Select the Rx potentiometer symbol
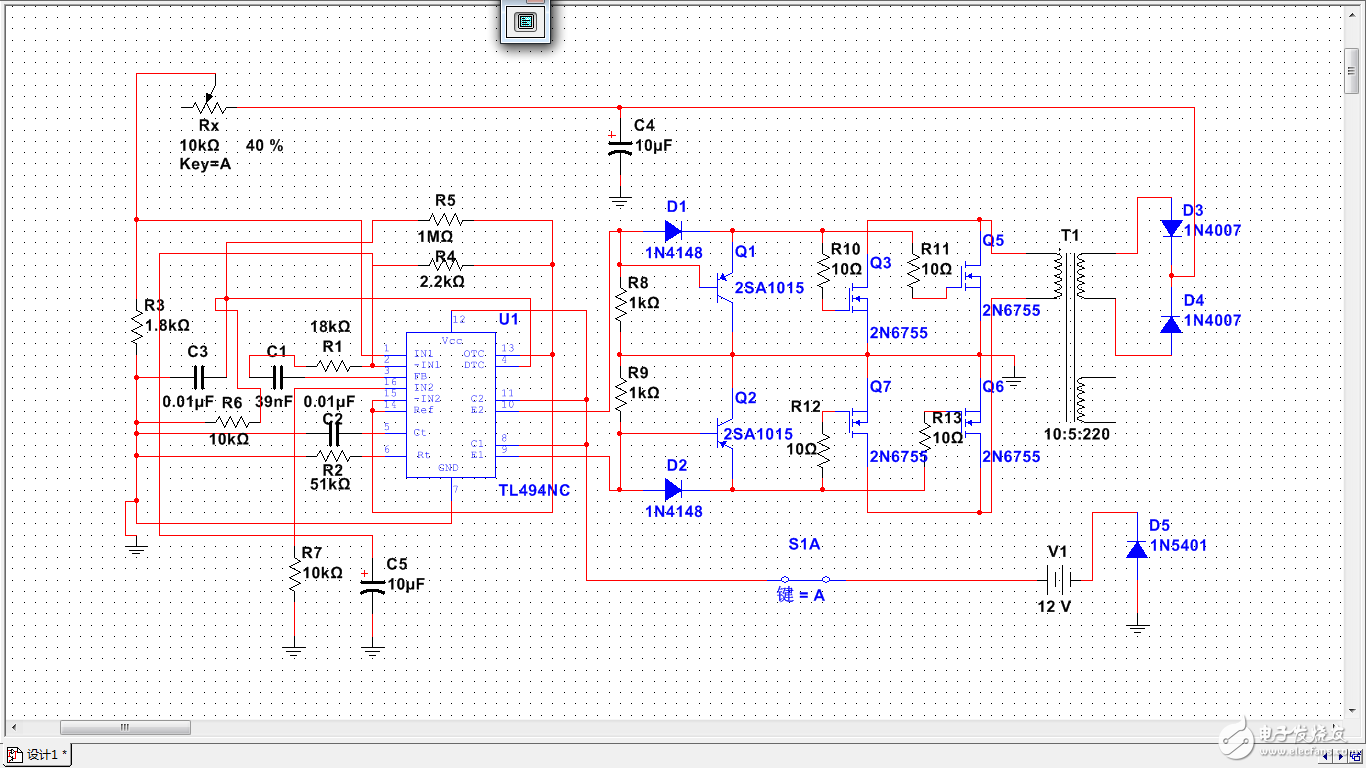The image size is (1366, 768). point(207,101)
